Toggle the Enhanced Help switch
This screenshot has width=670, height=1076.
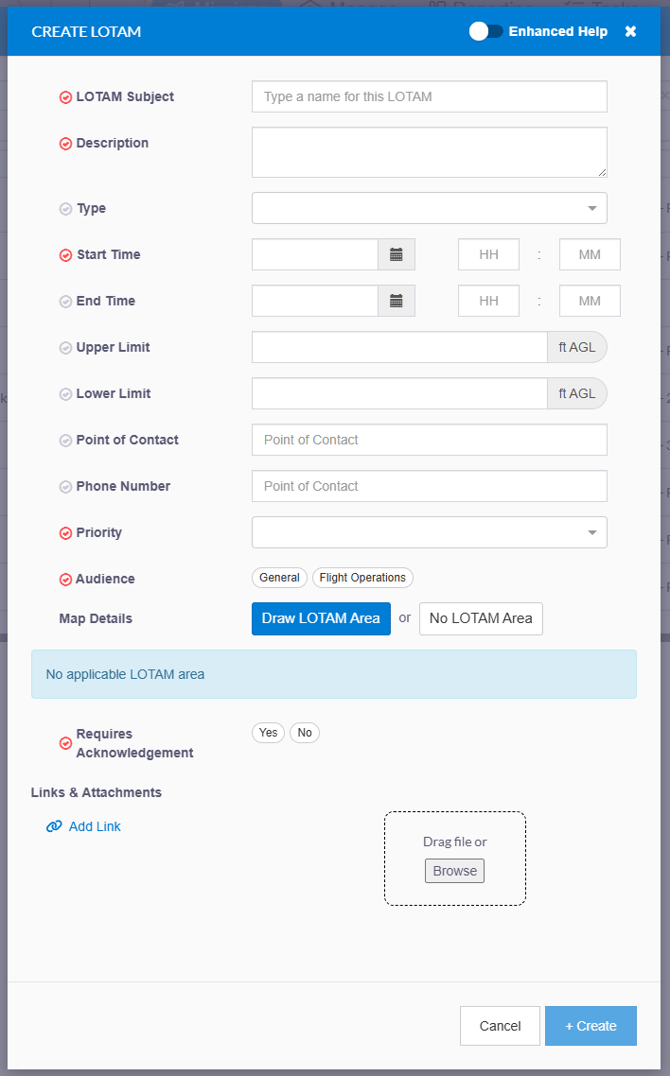coord(486,31)
